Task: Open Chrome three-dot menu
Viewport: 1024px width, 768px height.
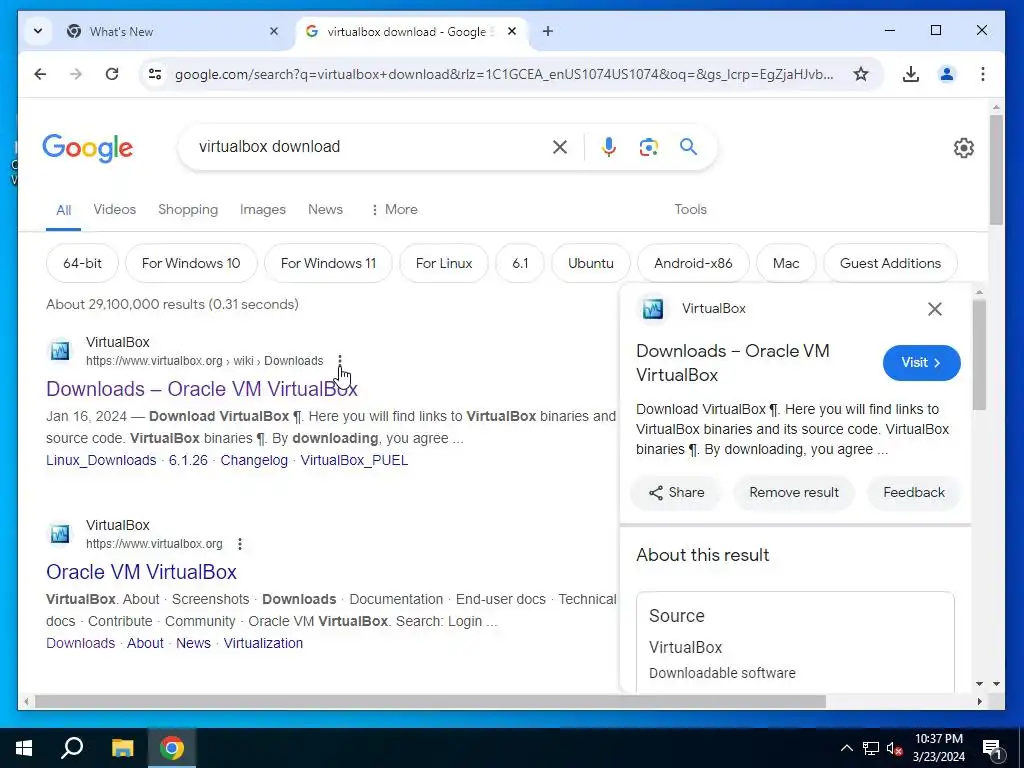Action: click(x=982, y=74)
